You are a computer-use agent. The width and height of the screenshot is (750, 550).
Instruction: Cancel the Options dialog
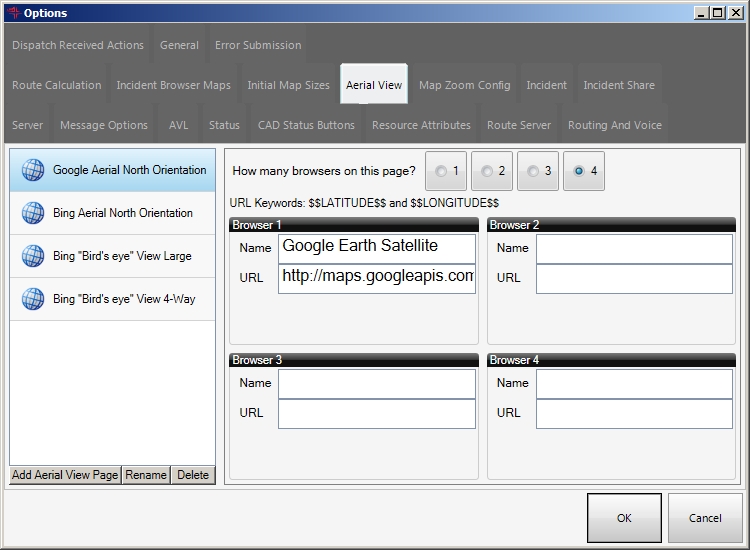[705, 518]
